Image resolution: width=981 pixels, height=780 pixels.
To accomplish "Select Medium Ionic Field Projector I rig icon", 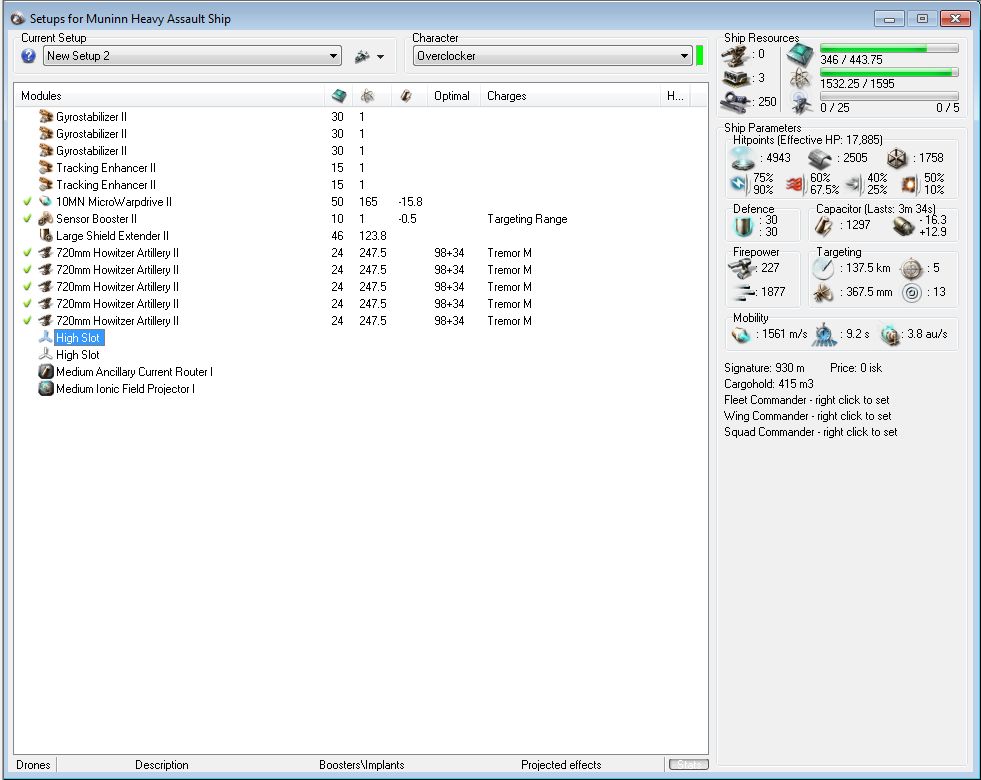I will (x=46, y=388).
